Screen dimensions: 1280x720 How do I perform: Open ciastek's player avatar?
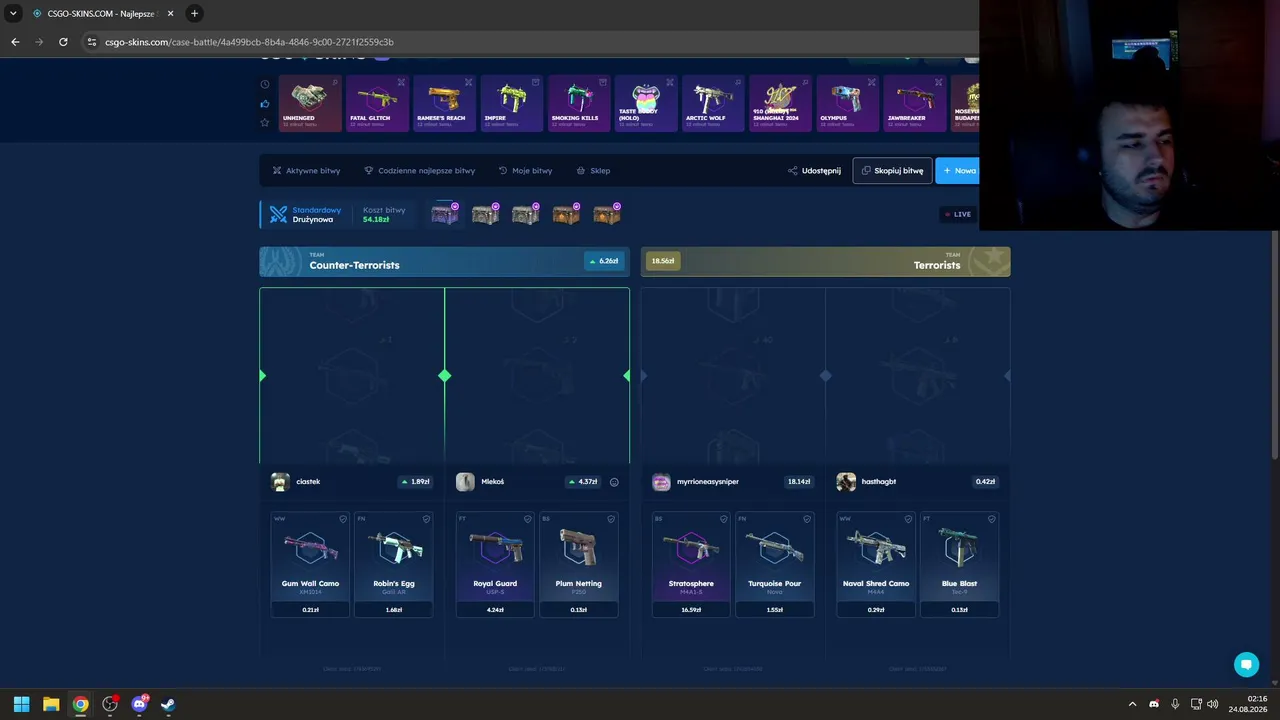coord(280,482)
